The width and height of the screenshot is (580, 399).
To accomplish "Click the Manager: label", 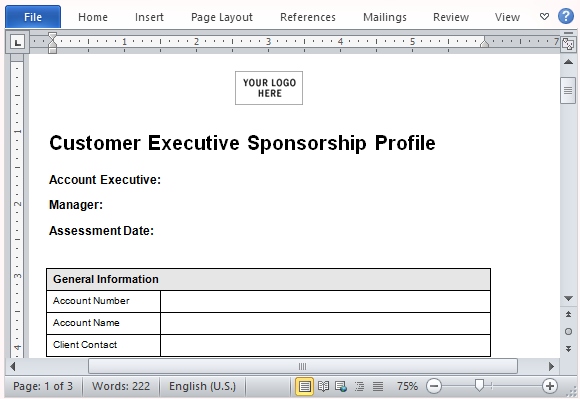I will click(x=76, y=204).
